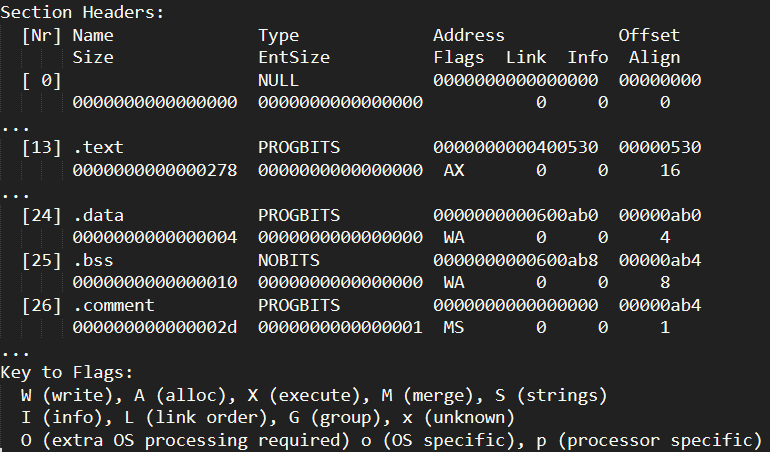
Task: Click the .text section name
Action: click(98, 147)
